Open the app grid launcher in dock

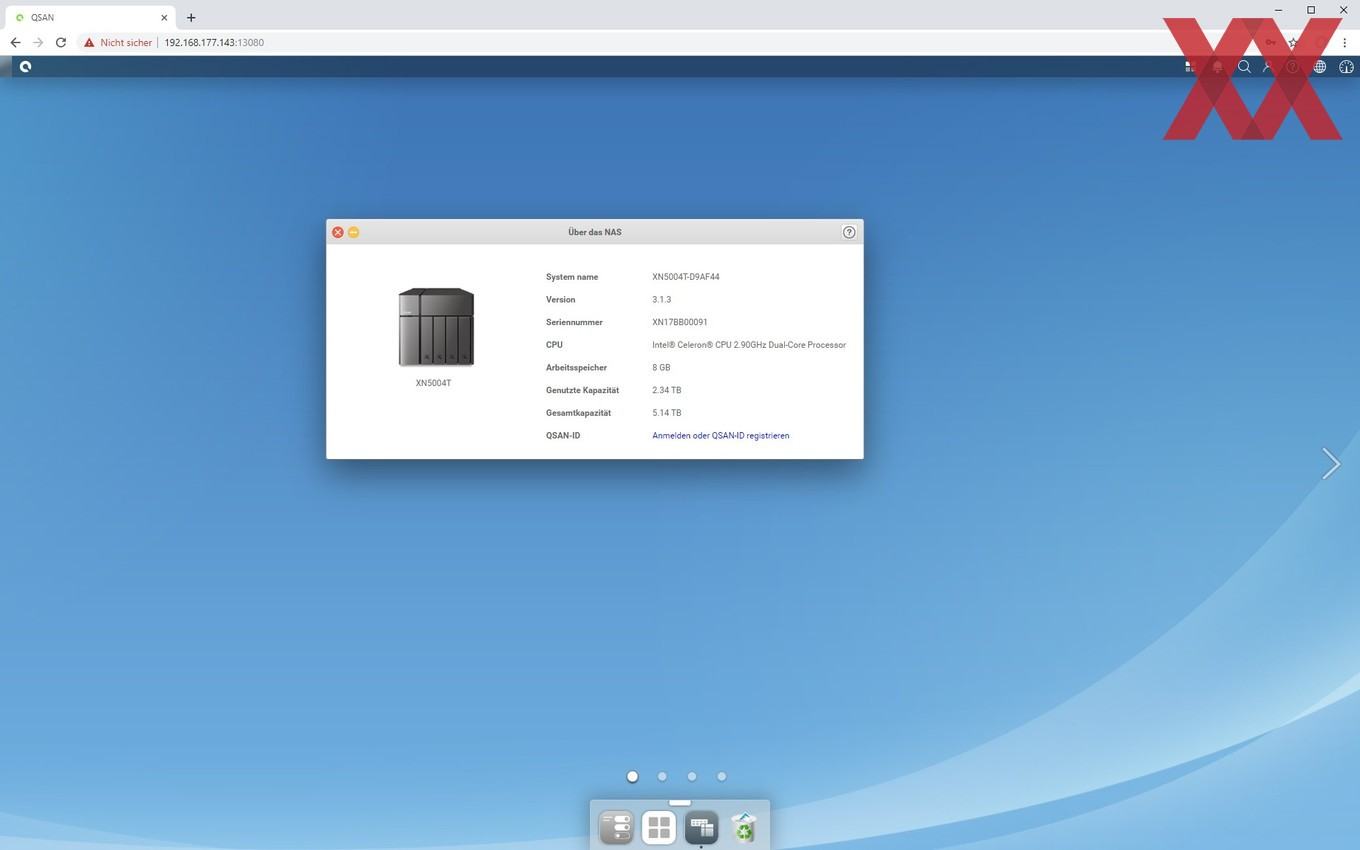coord(659,827)
